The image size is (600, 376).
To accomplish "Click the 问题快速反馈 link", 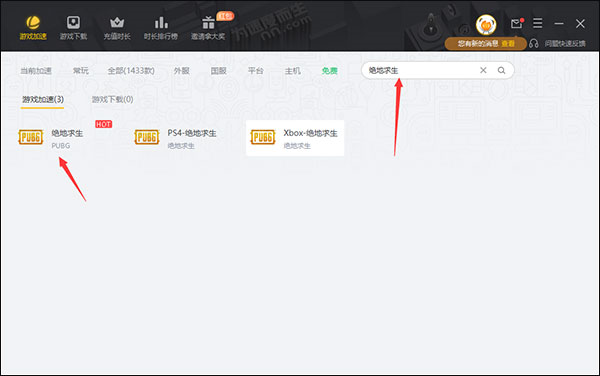I will click(x=565, y=44).
